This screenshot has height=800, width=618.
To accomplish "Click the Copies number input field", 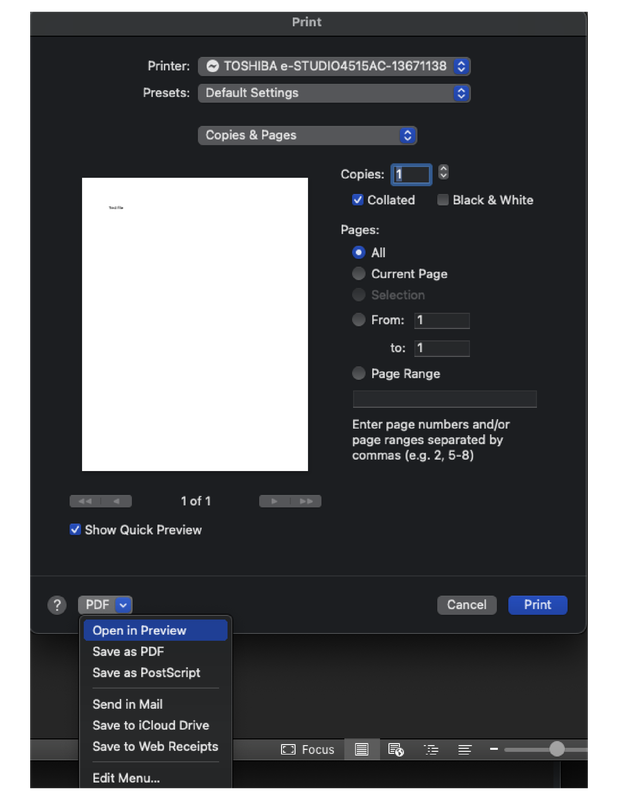I will (x=411, y=174).
